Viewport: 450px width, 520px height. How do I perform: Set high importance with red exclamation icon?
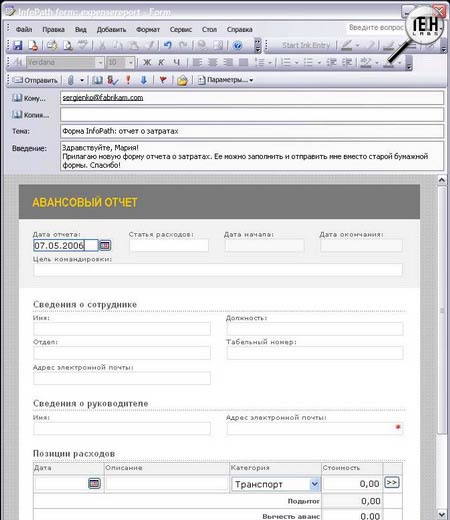click(x=128, y=80)
